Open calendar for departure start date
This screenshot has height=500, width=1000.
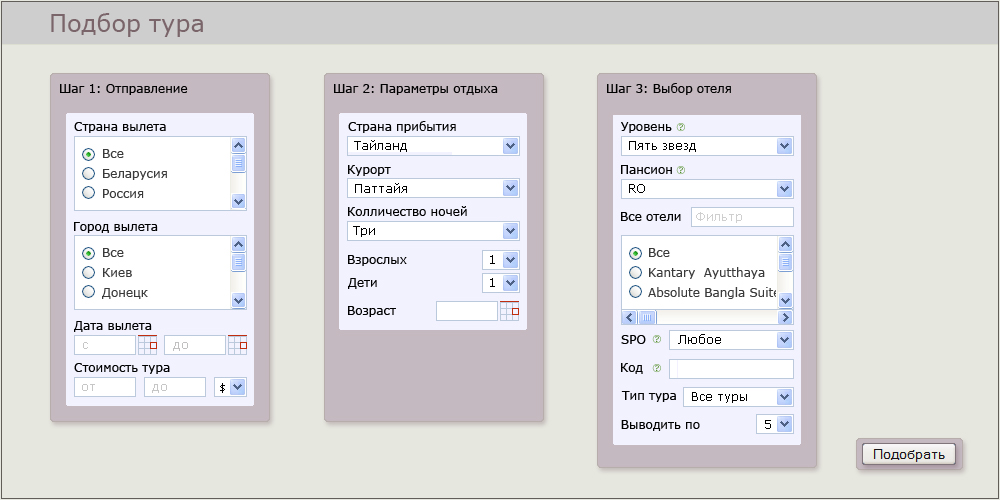[x=148, y=345]
